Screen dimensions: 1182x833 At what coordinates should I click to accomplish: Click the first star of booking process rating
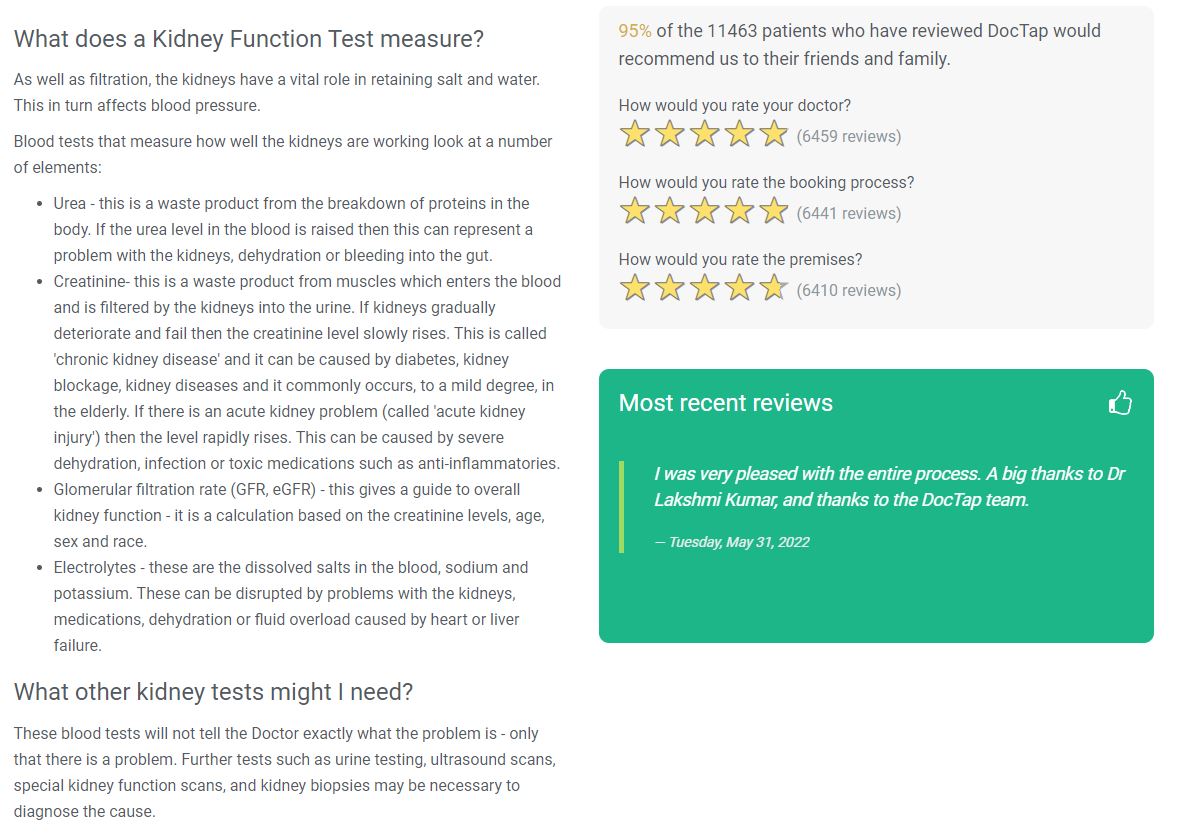click(x=635, y=211)
